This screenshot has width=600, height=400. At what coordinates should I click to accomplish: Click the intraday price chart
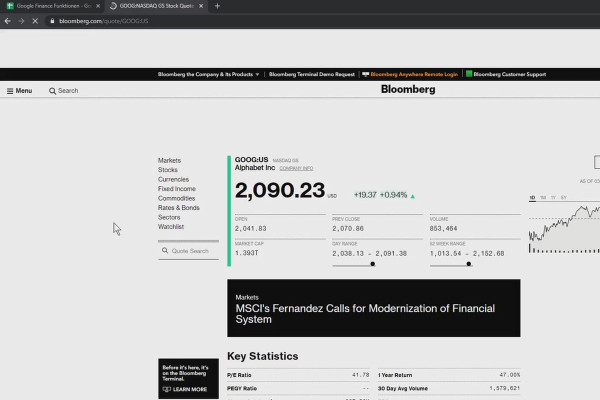tap(564, 229)
